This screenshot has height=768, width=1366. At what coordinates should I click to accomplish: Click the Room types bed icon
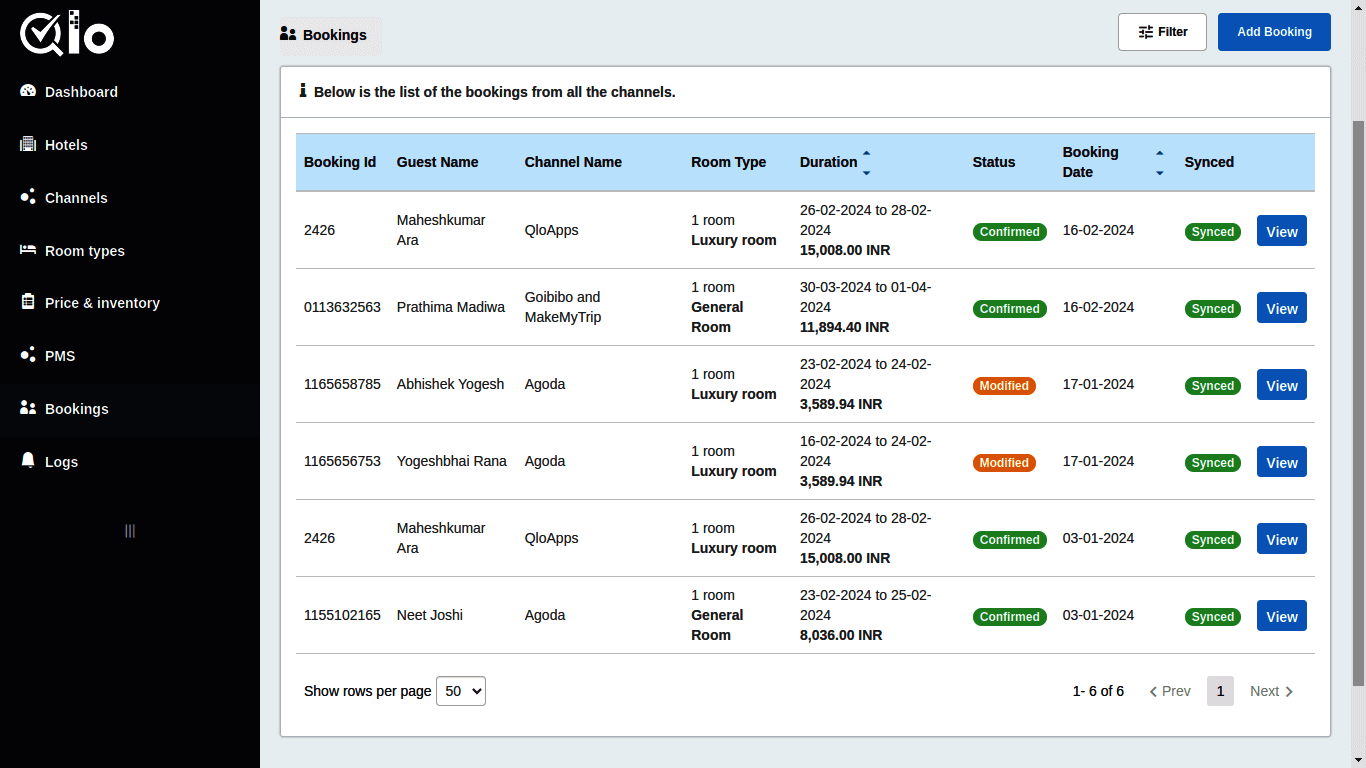pos(26,250)
